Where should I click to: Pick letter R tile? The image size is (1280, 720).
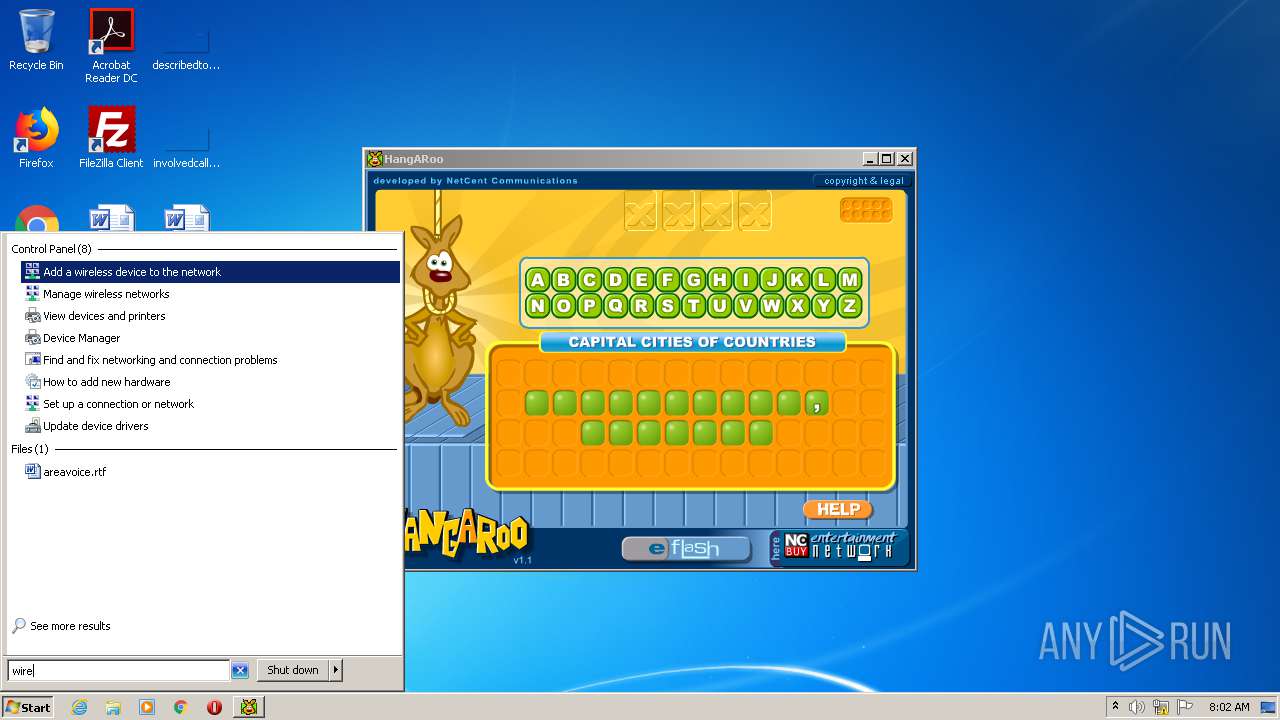pos(642,306)
